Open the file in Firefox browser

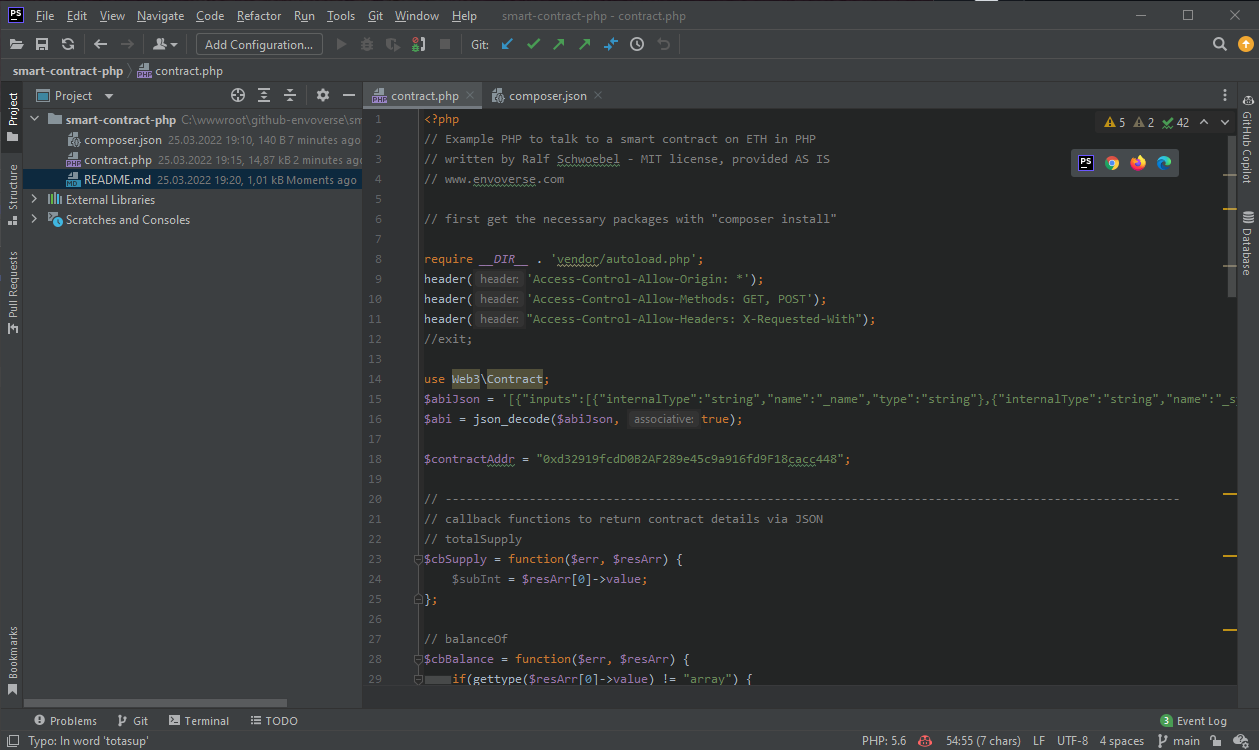(1138, 162)
